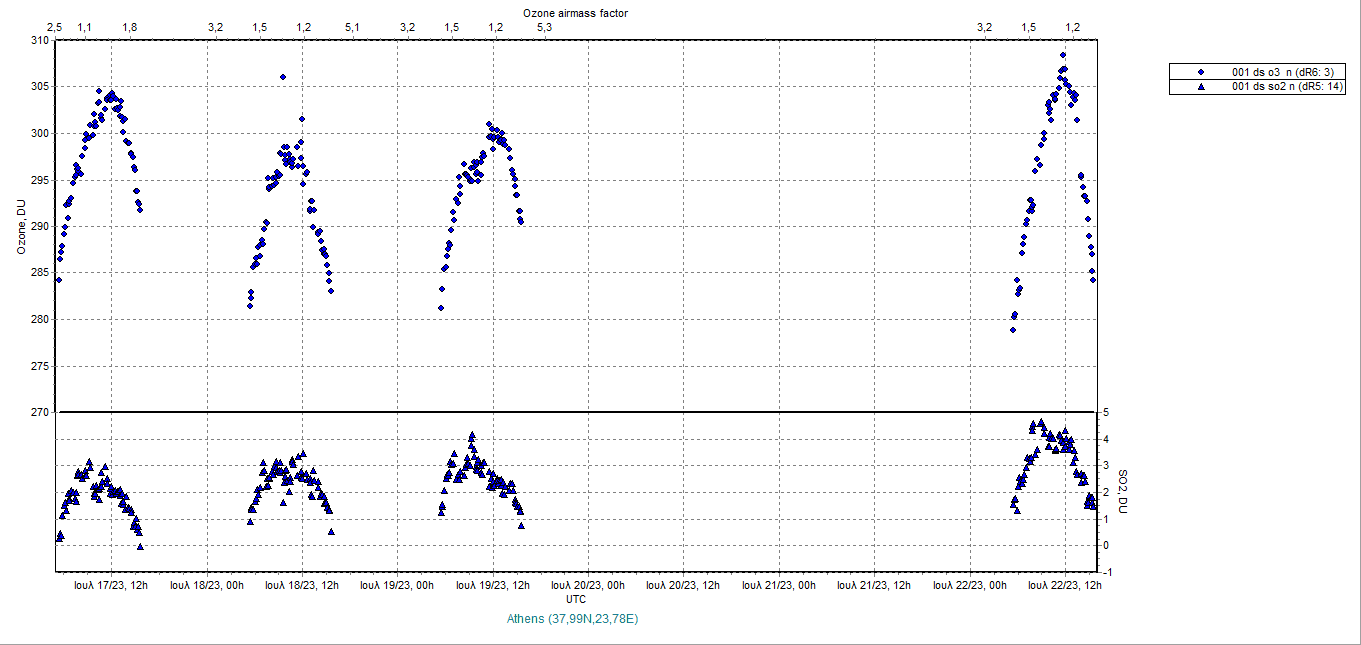1361x645 pixels.
Task: Click the -1 tick on the SO2 axis
Action: 1106,572
